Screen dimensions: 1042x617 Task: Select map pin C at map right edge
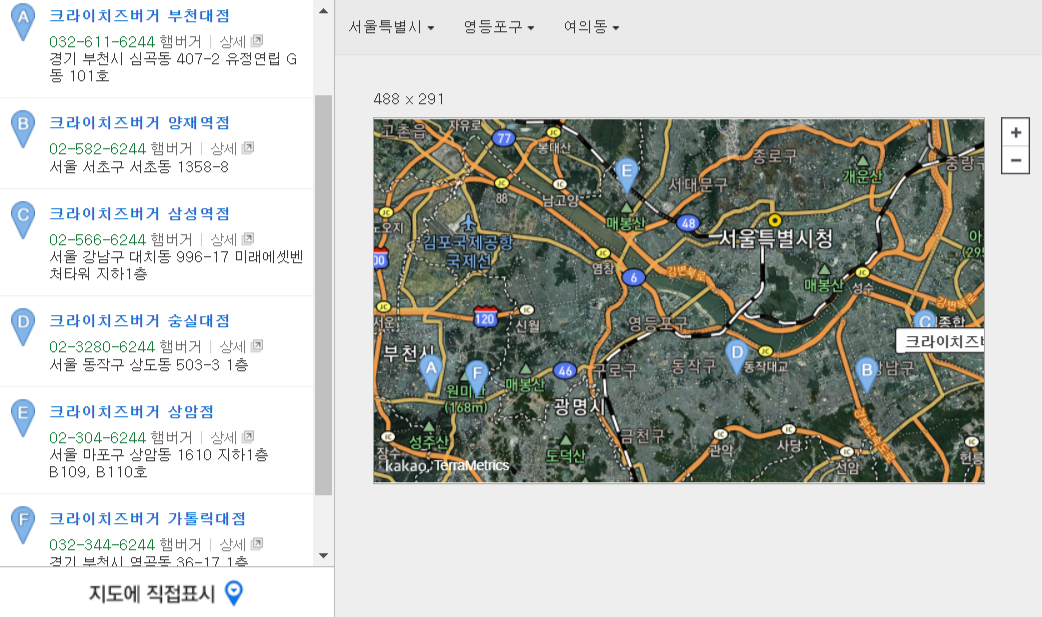(925, 320)
